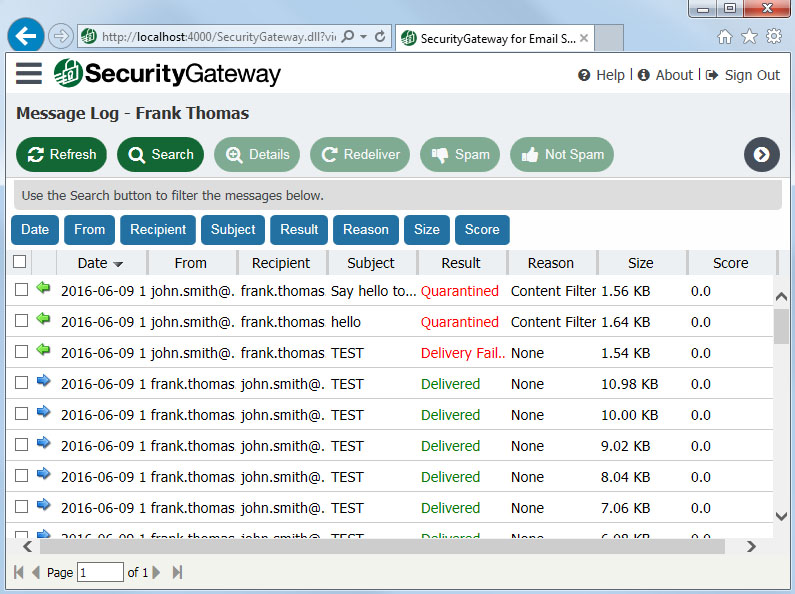This screenshot has height=594, width=795.
Task: Click the Size column header
Action: pos(641,263)
